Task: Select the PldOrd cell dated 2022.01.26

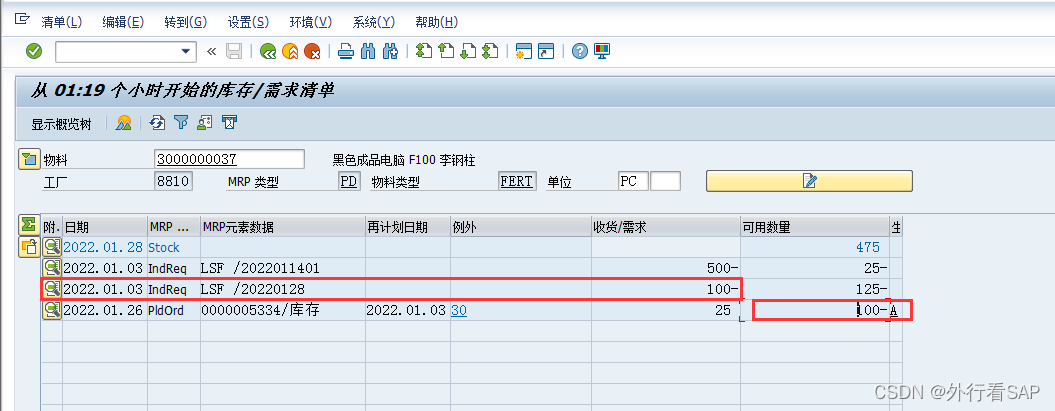Action: (105, 310)
